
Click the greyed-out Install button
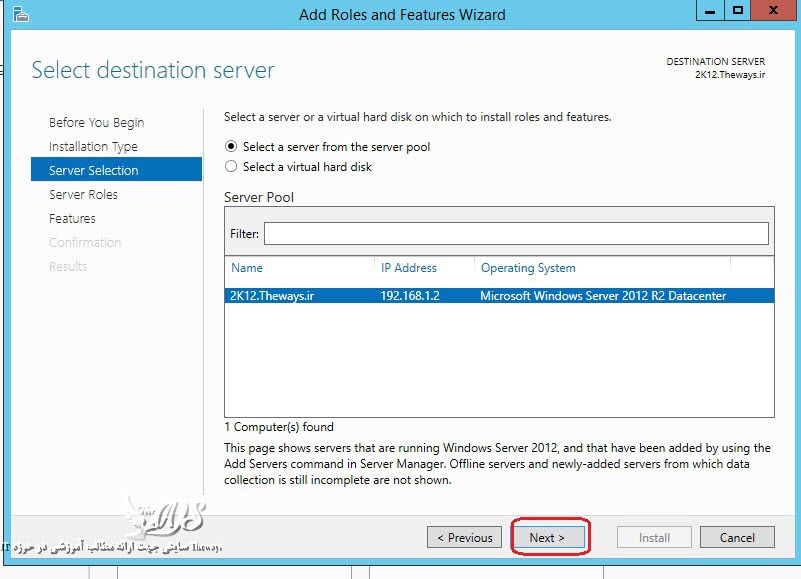654,538
